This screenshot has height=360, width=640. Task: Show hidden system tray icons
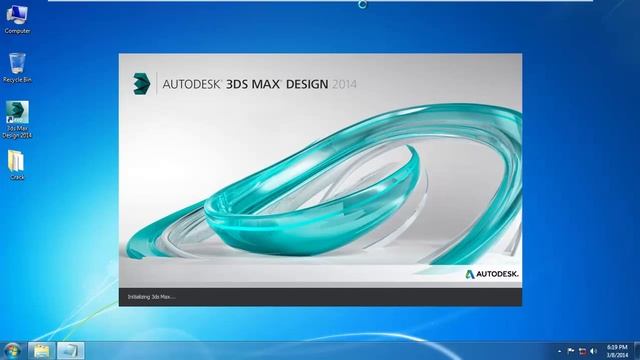559,351
